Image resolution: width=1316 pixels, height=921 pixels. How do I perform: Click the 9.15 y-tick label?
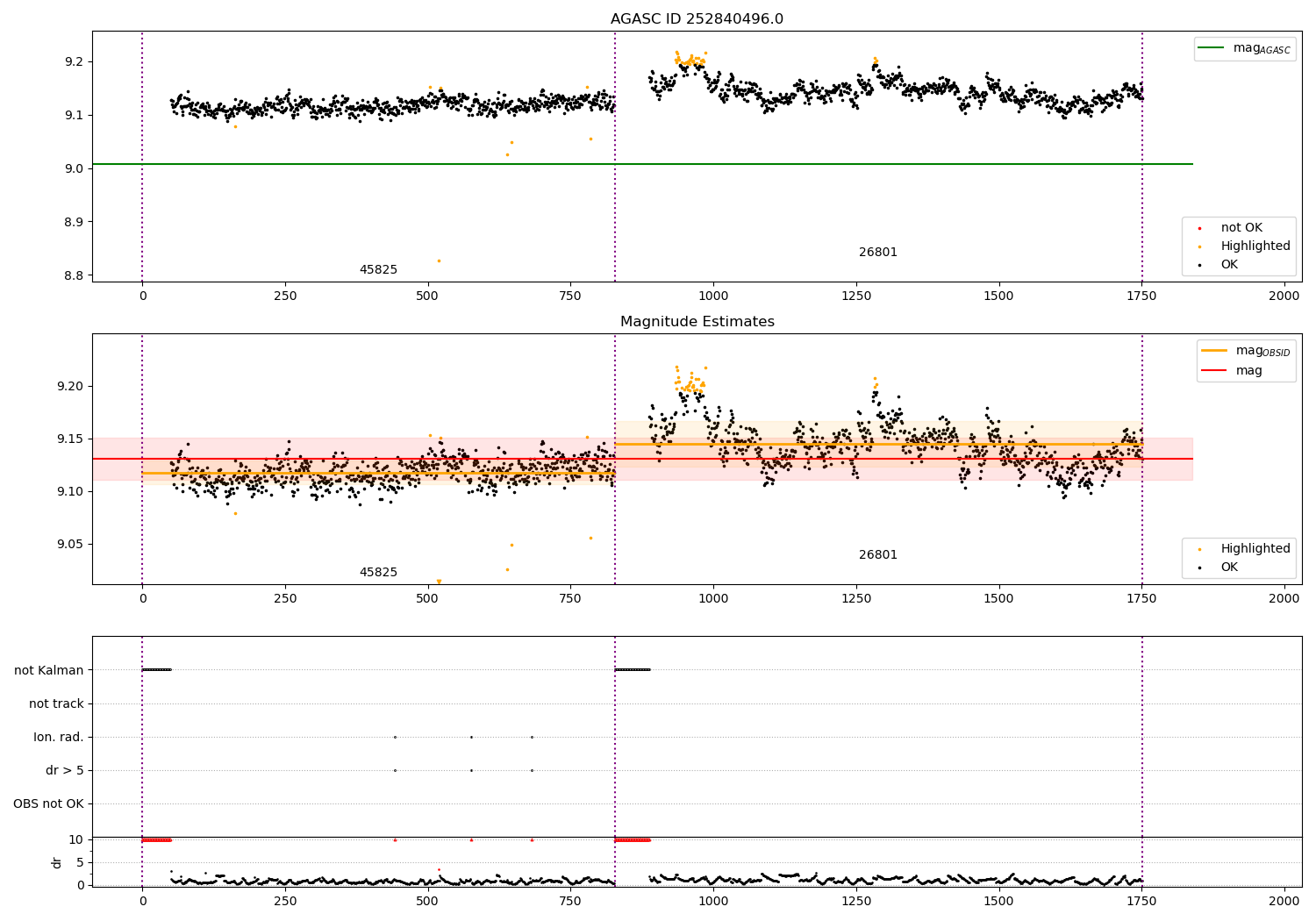click(70, 439)
